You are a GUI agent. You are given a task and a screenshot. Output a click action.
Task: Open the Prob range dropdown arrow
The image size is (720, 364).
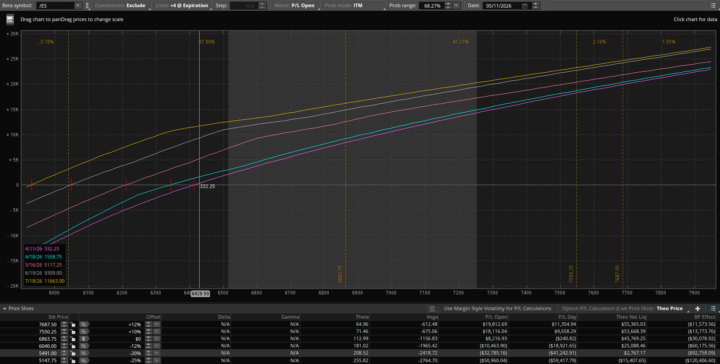(x=456, y=6)
